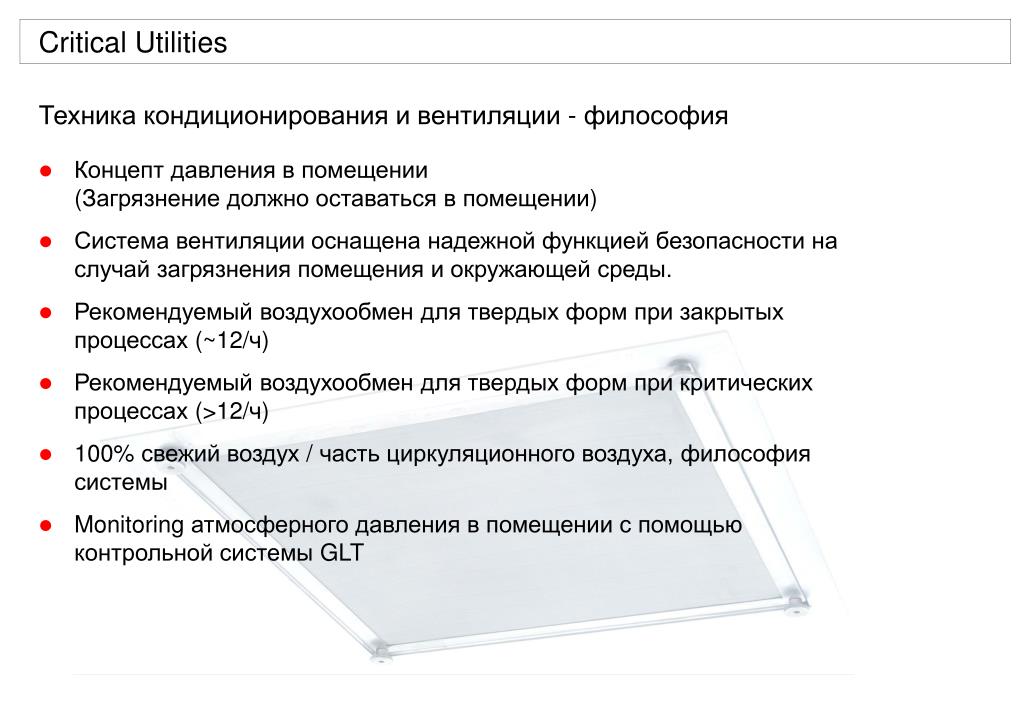Click the word 'системы' under fresh air bullet
Screen dimensions: 1024x709
121,482
